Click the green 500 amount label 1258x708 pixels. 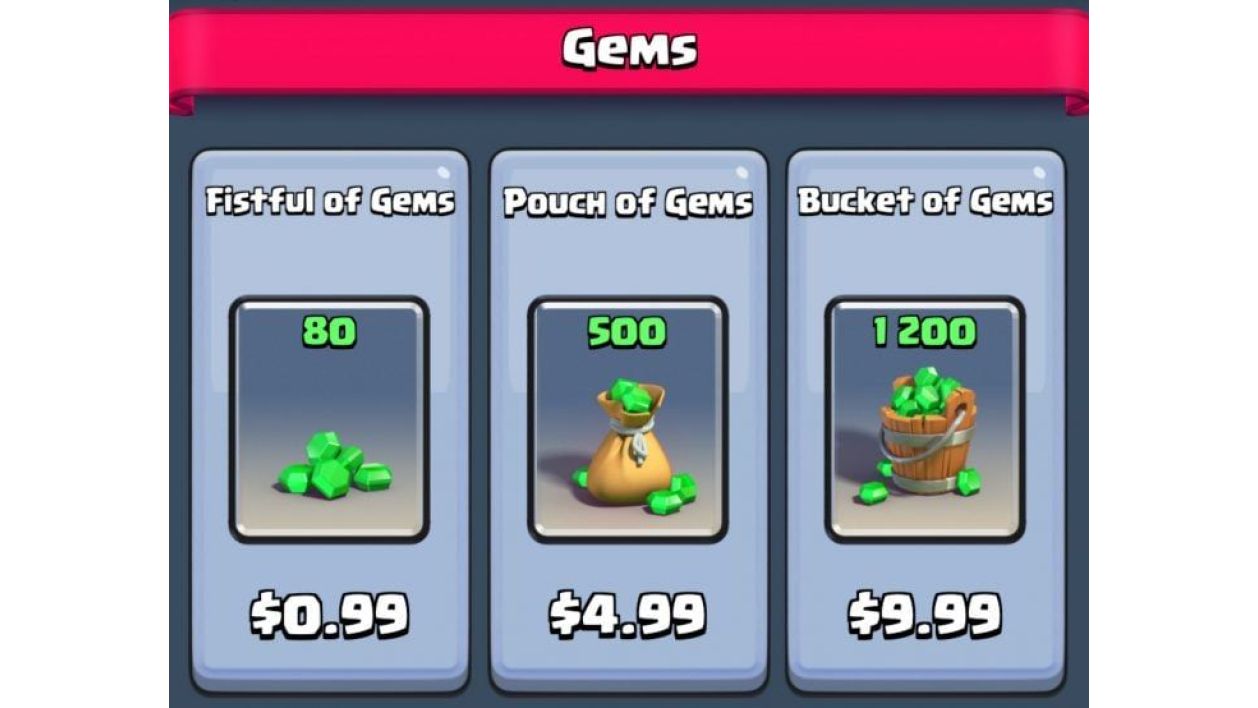[x=627, y=331]
